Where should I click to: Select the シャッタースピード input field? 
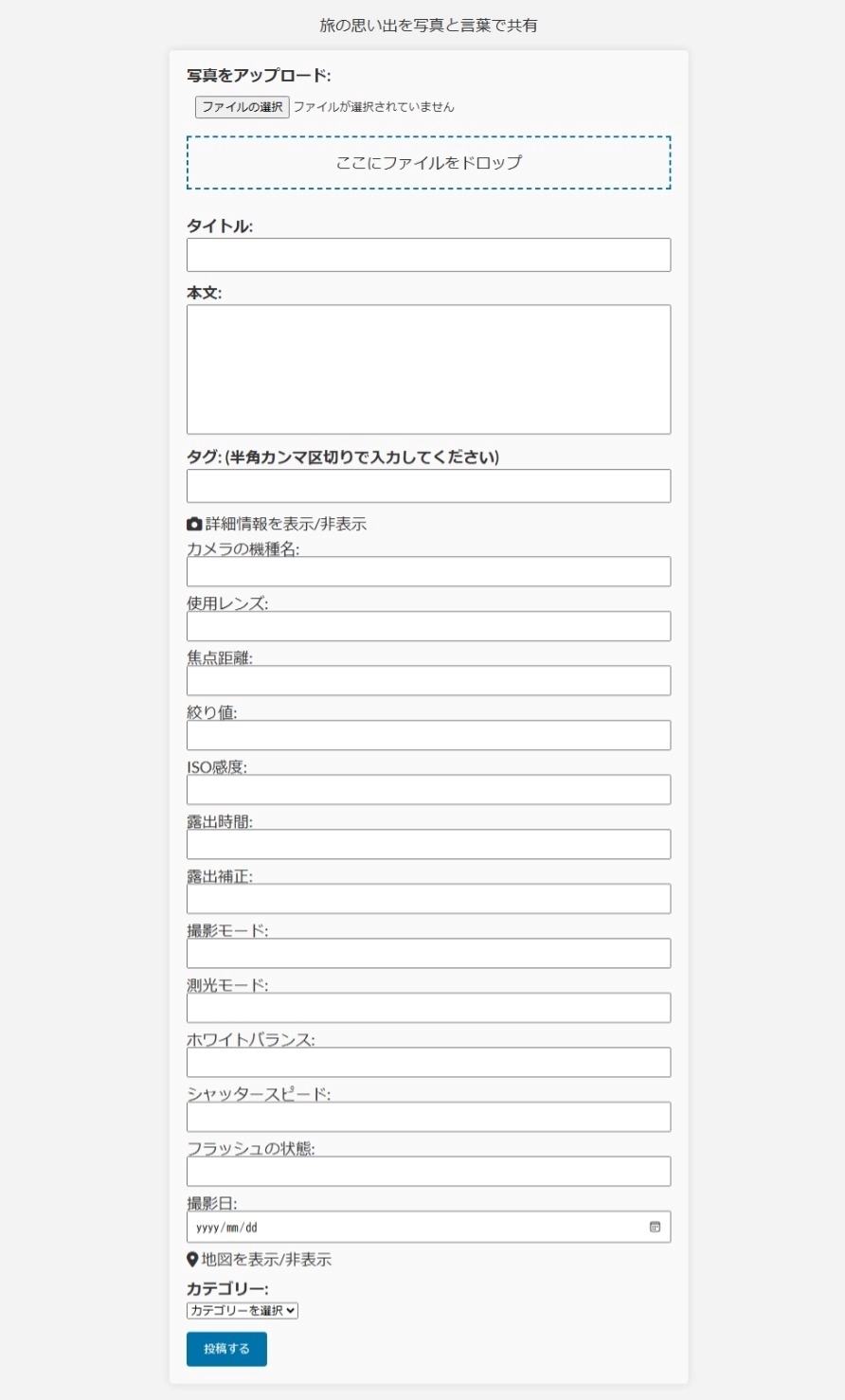(x=428, y=1117)
